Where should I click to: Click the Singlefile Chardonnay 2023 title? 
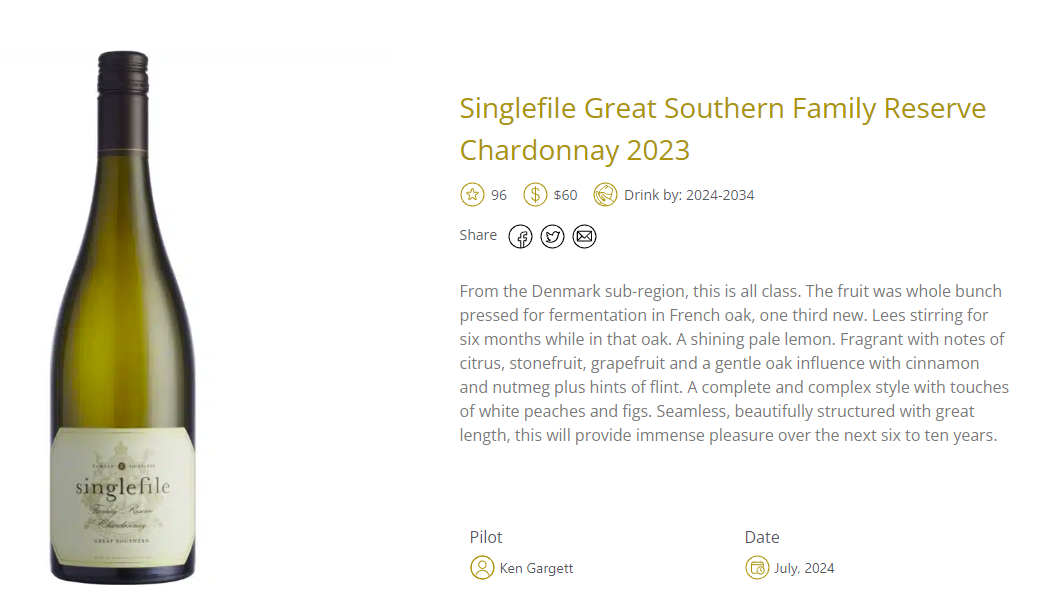click(722, 129)
